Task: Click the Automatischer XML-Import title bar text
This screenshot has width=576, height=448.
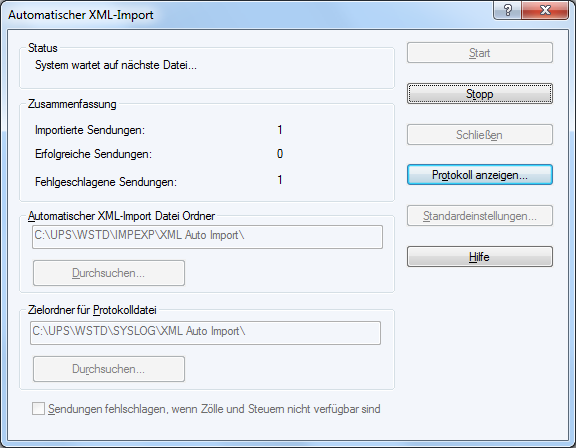Action: (81, 15)
